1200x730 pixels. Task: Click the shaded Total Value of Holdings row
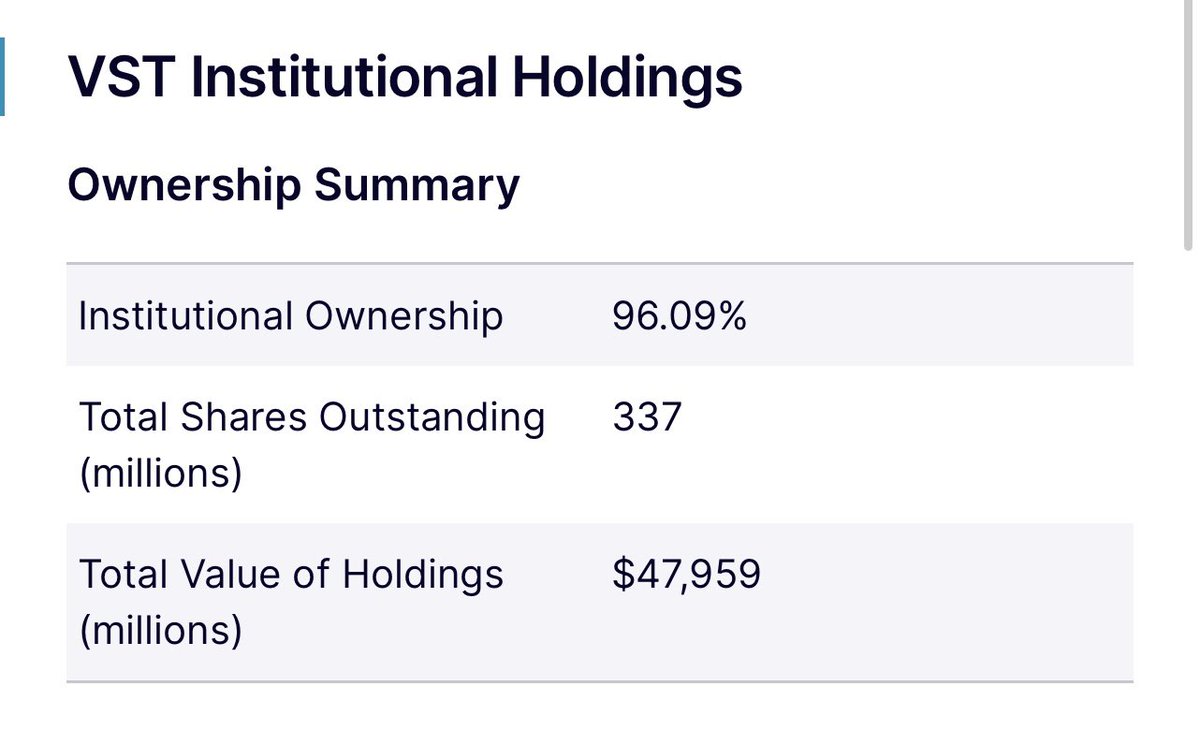tap(600, 602)
